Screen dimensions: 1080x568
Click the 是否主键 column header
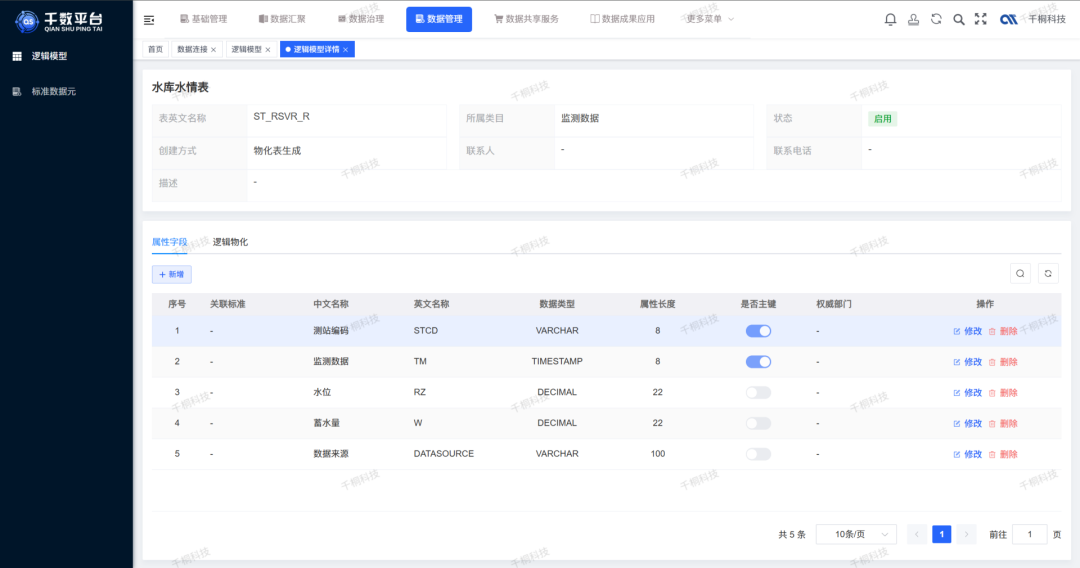tap(758, 304)
